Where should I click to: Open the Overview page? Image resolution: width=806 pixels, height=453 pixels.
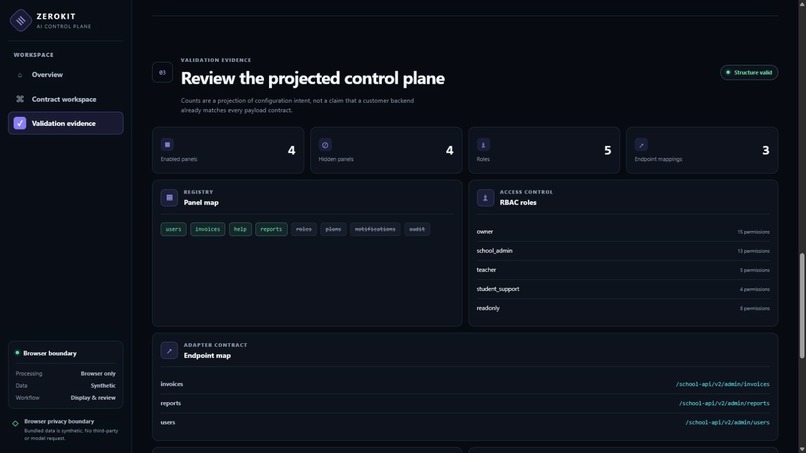pos(66,75)
